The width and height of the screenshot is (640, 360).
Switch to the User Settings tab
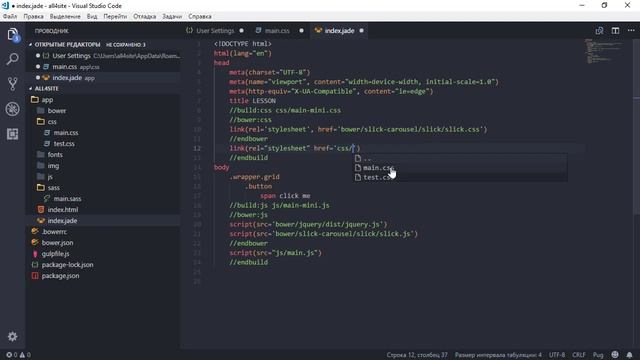(215, 31)
